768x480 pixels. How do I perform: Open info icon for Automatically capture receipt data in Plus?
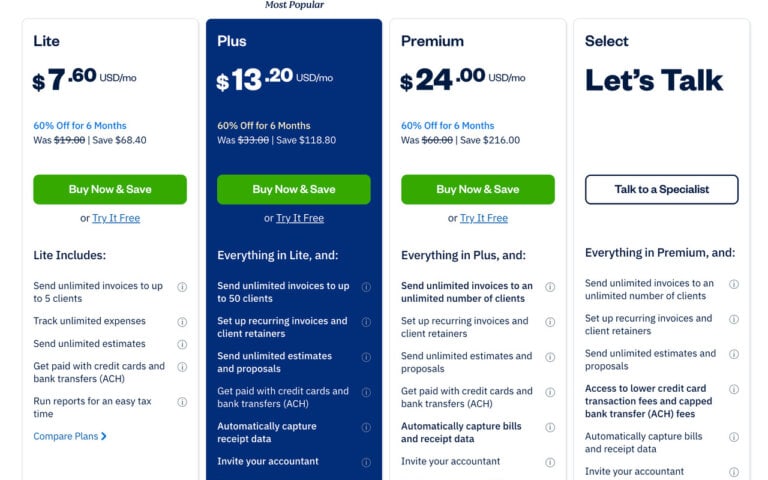pos(366,427)
